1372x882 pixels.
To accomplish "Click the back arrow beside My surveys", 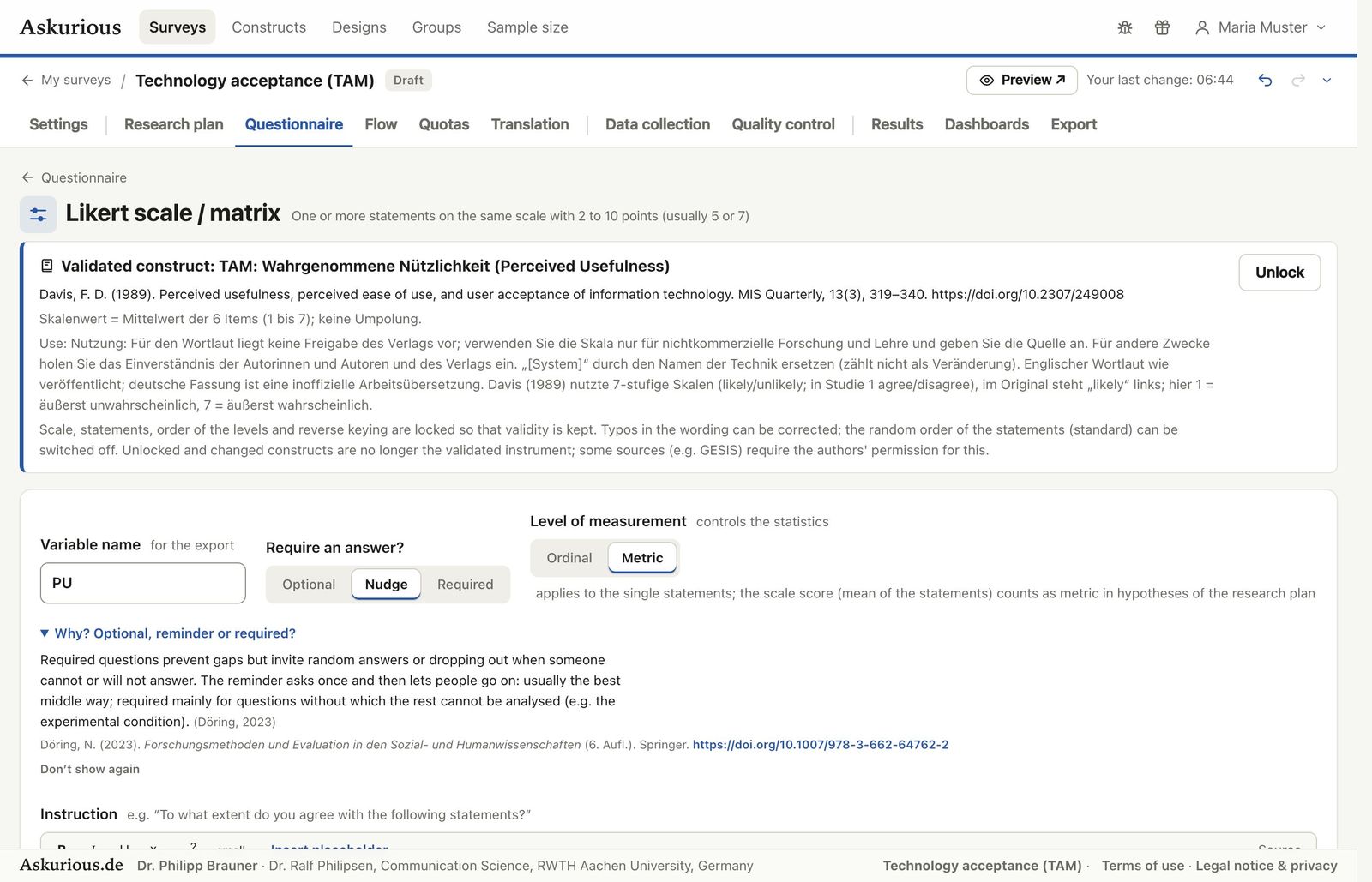I will (27, 80).
